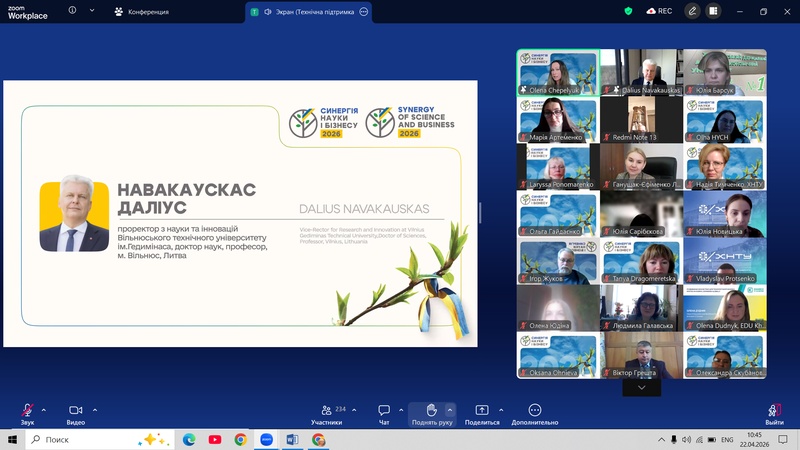800x450 pixels.
Task: Show next page of gallery participants
Action: (641, 388)
